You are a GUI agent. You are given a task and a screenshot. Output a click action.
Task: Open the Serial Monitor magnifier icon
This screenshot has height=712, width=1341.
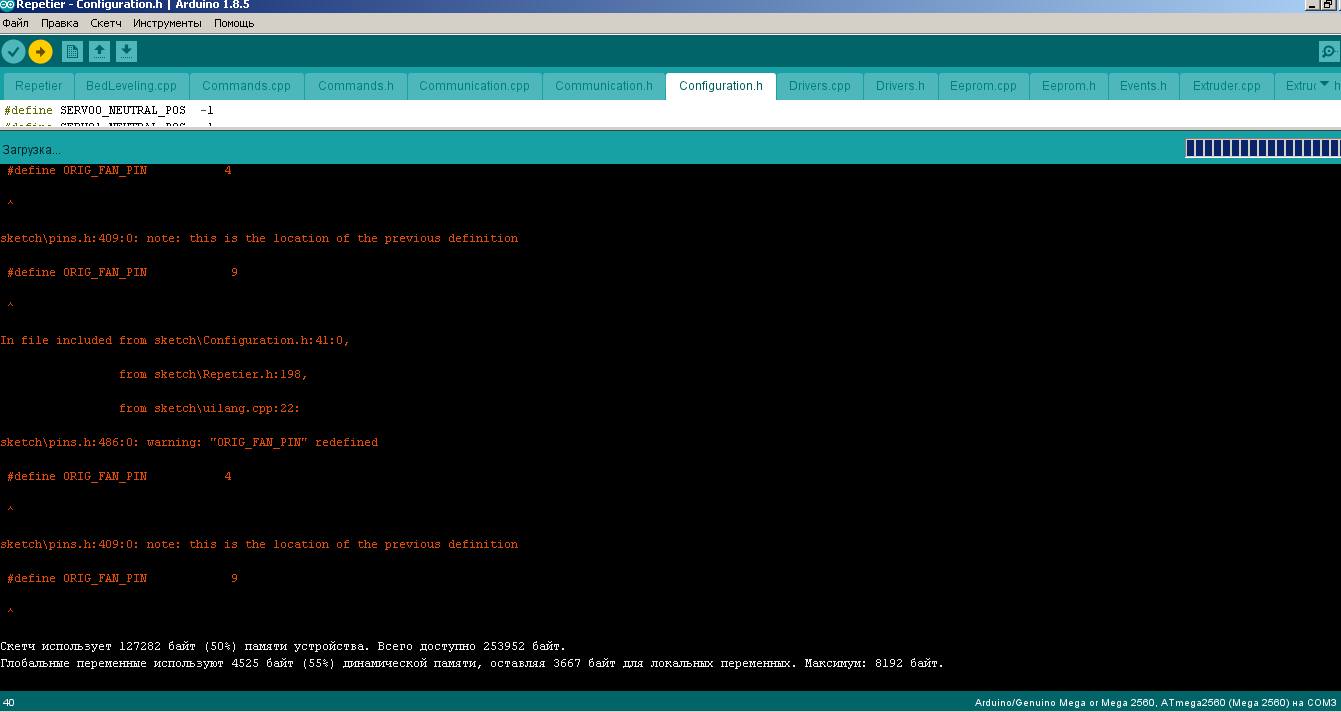click(1328, 52)
